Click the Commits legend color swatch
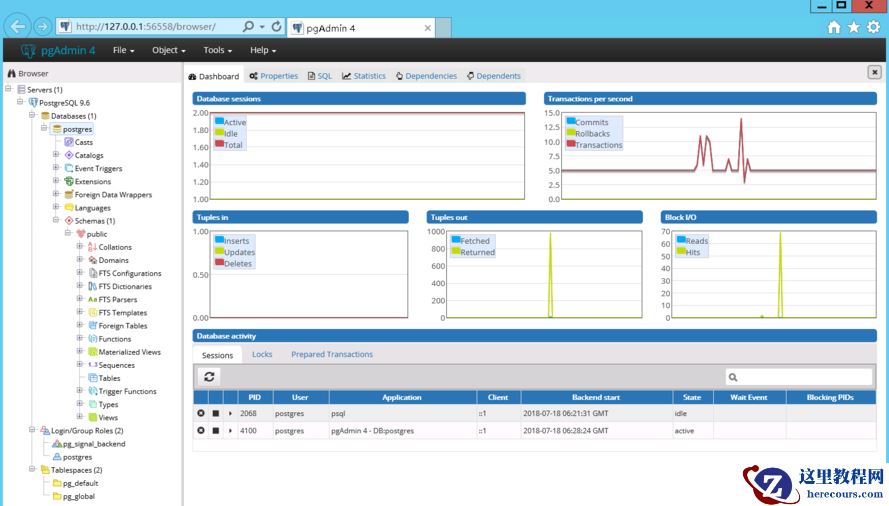The image size is (889, 506). click(x=571, y=121)
